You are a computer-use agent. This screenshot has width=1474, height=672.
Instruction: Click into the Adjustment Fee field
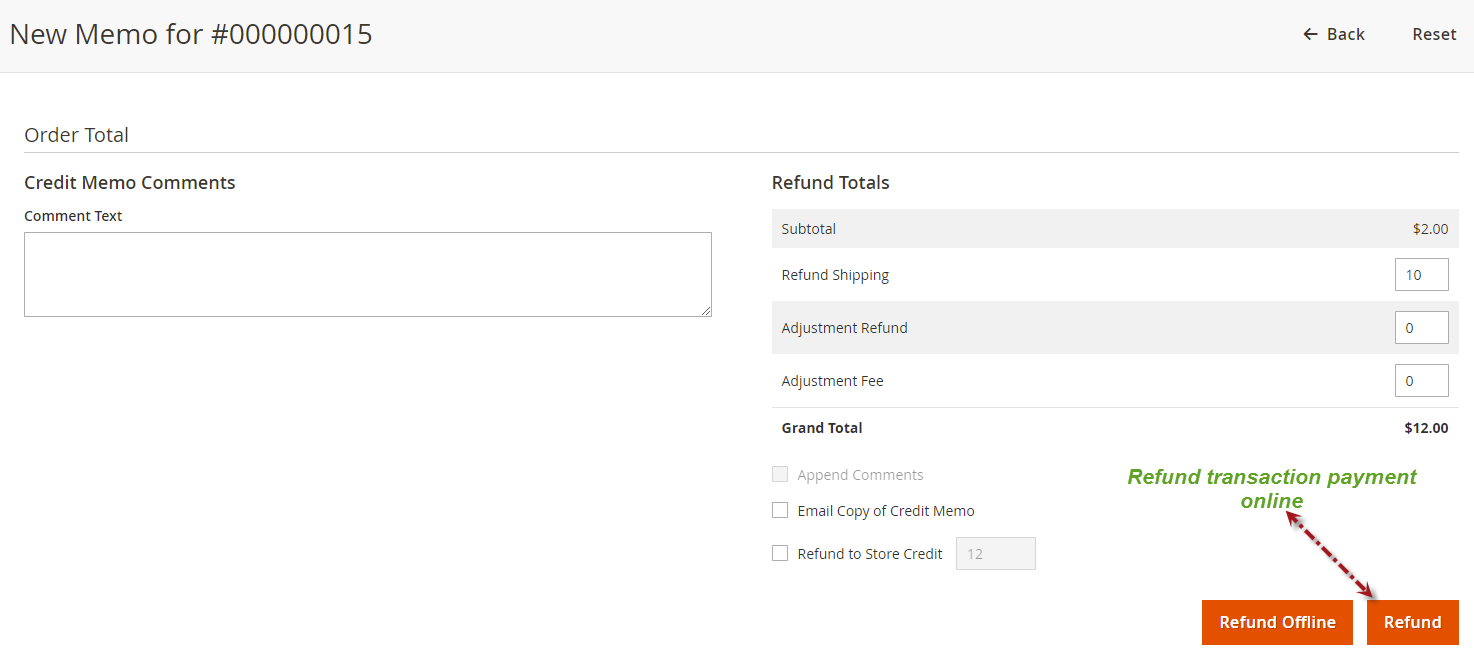(1421, 381)
